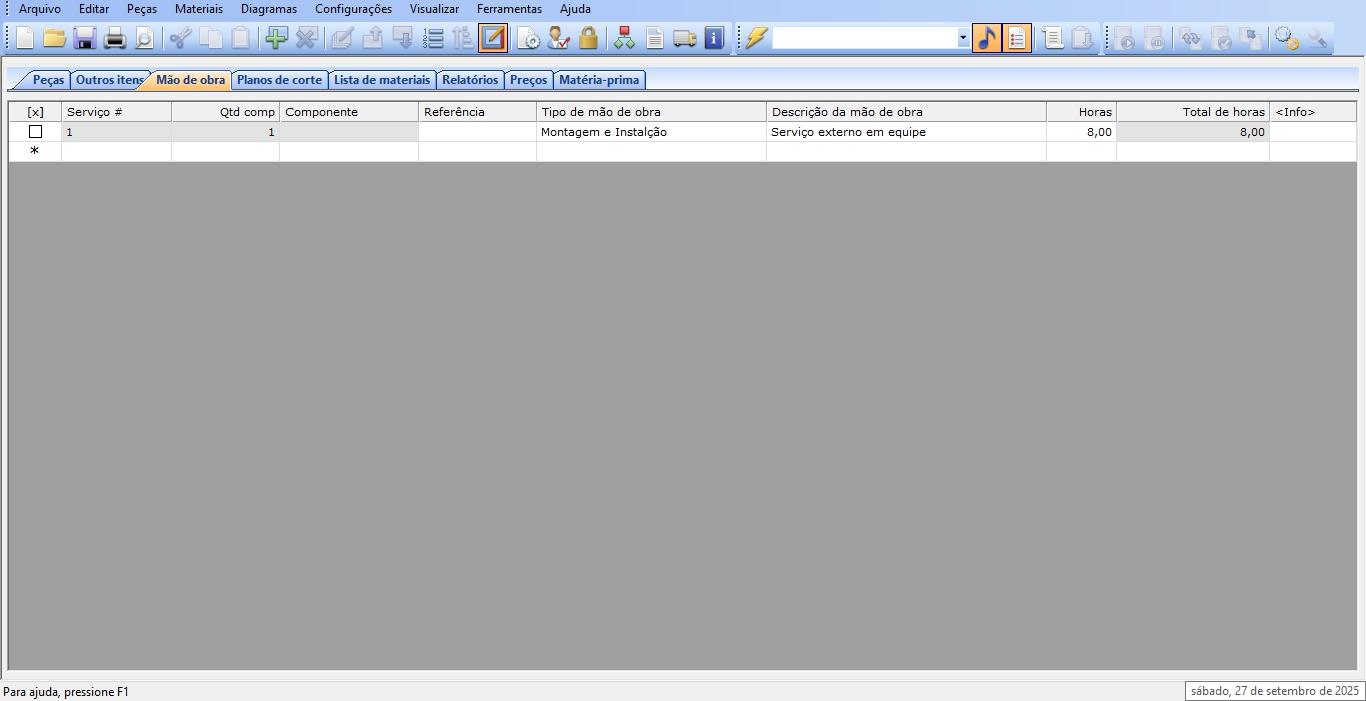
Task: Toggle the music note sound button
Action: pos(986,39)
